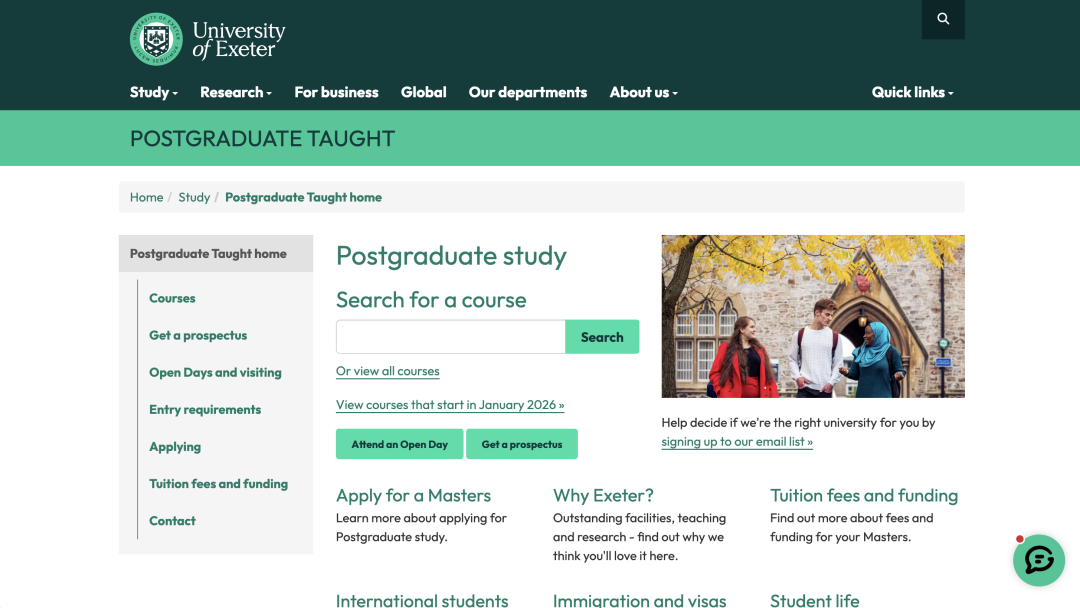Click the search magnifier icon in header
This screenshot has width=1080, height=608.
click(x=943, y=19)
